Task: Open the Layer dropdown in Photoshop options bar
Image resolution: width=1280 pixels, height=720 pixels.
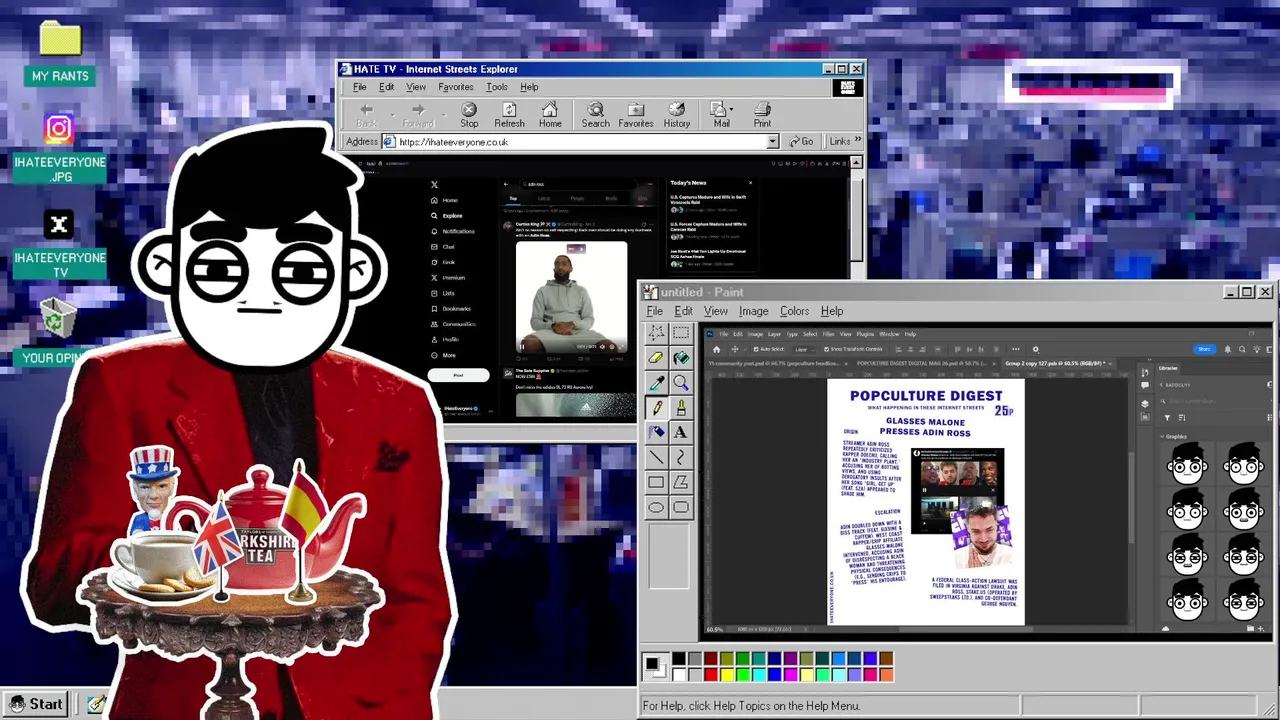Action: 805,349
